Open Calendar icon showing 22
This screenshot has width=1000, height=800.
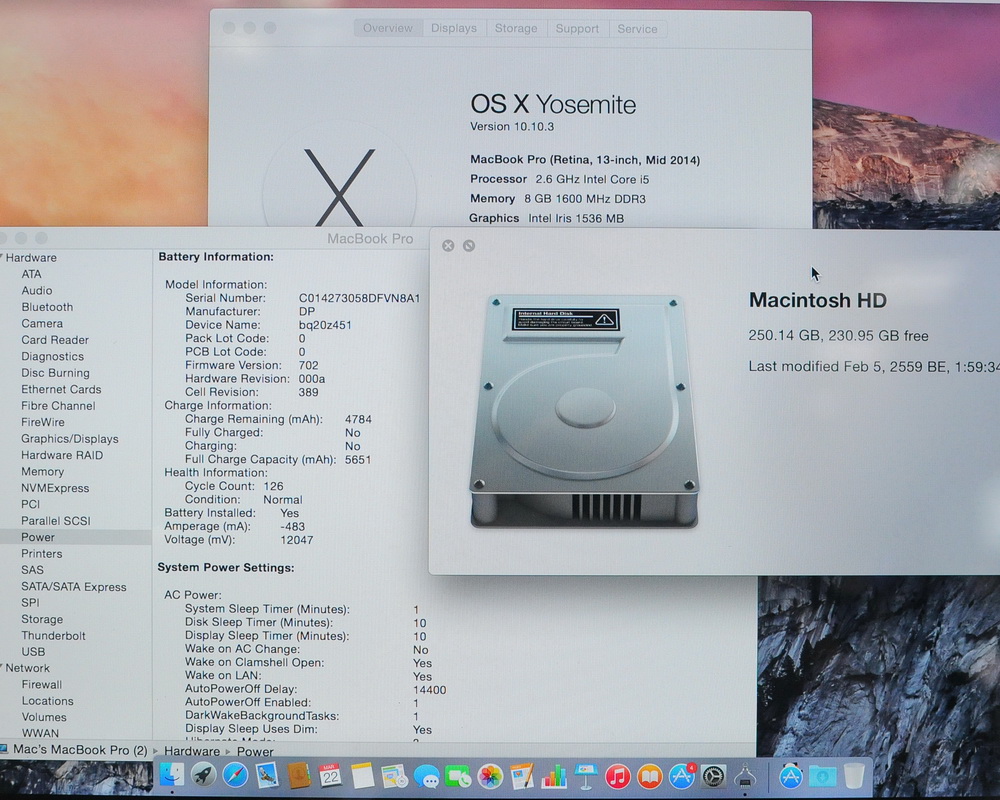pos(330,776)
